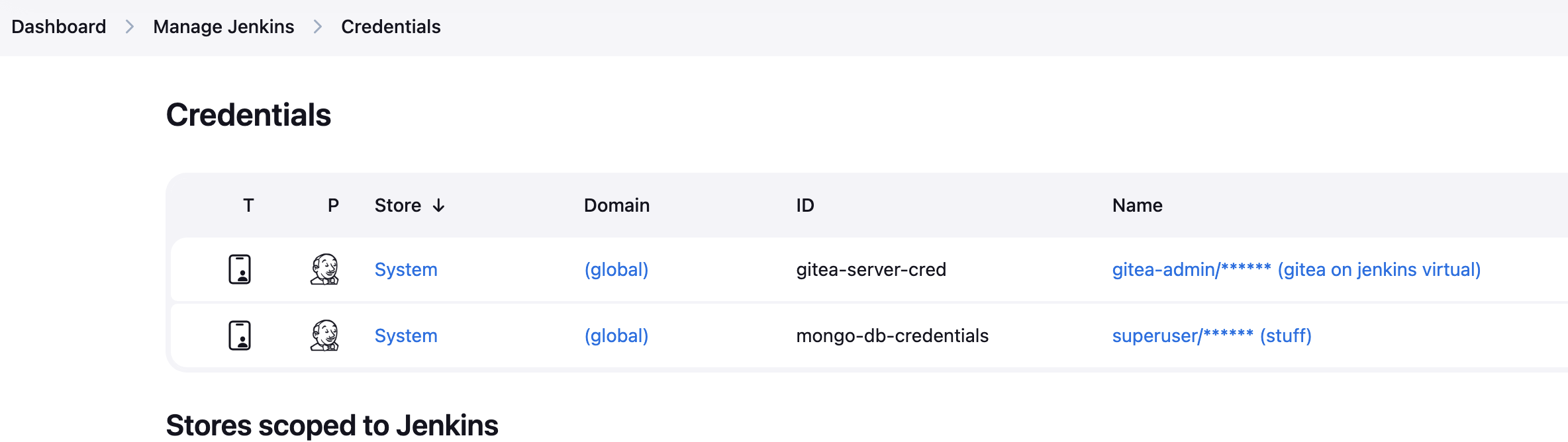Open gitea-admin credential link

(1296, 269)
